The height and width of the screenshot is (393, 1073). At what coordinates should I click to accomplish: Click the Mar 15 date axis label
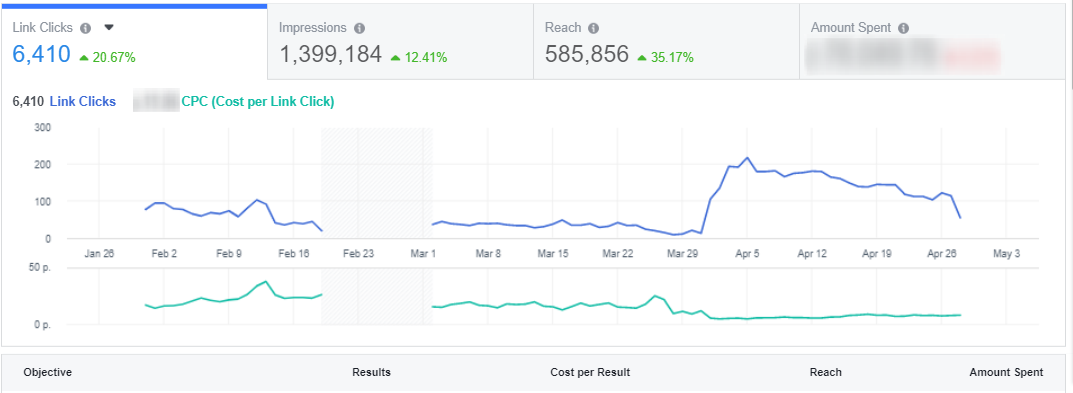pyautogui.click(x=553, y=253)
